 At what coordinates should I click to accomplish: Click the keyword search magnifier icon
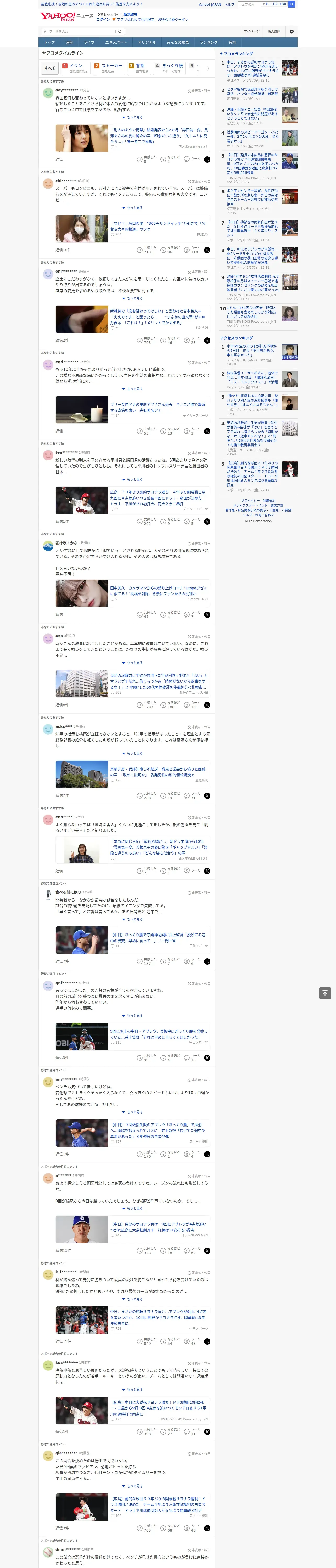pos(120,32)
